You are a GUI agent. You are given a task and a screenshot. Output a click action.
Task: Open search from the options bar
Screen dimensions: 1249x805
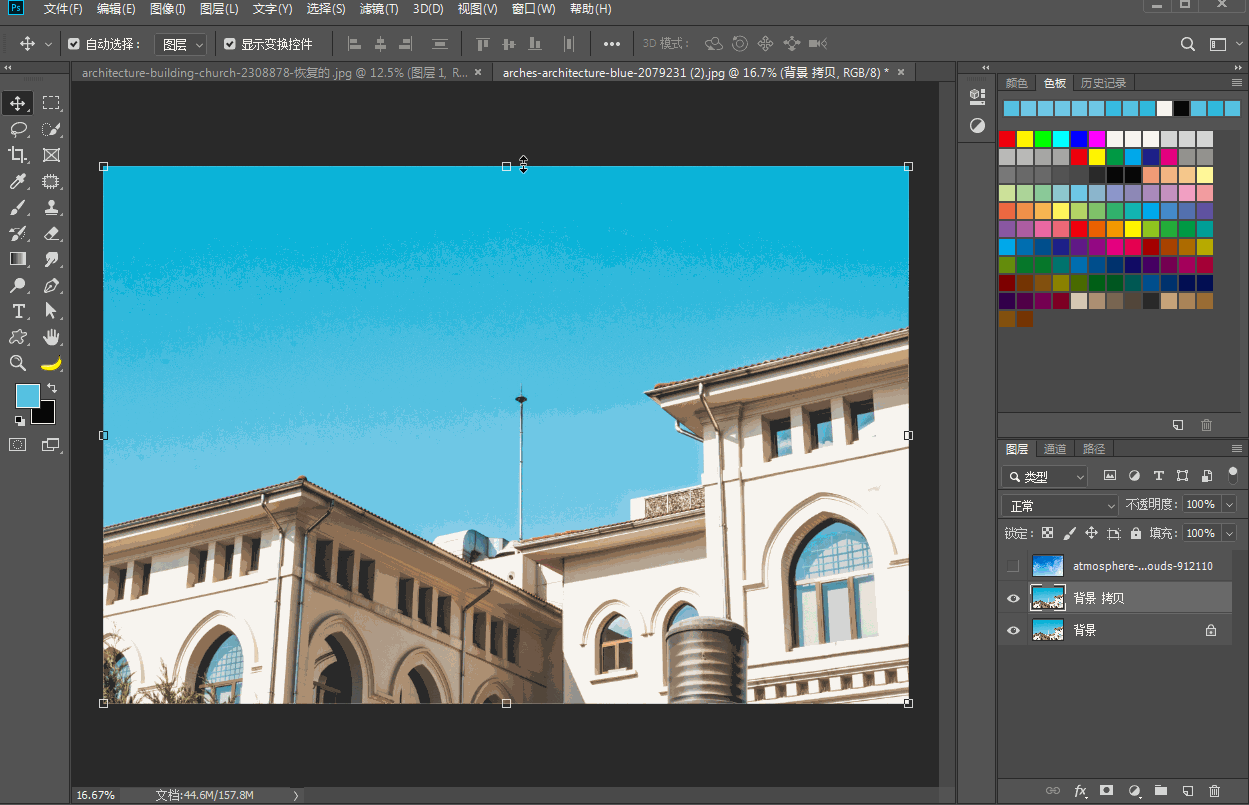[x=1187, y=44]
